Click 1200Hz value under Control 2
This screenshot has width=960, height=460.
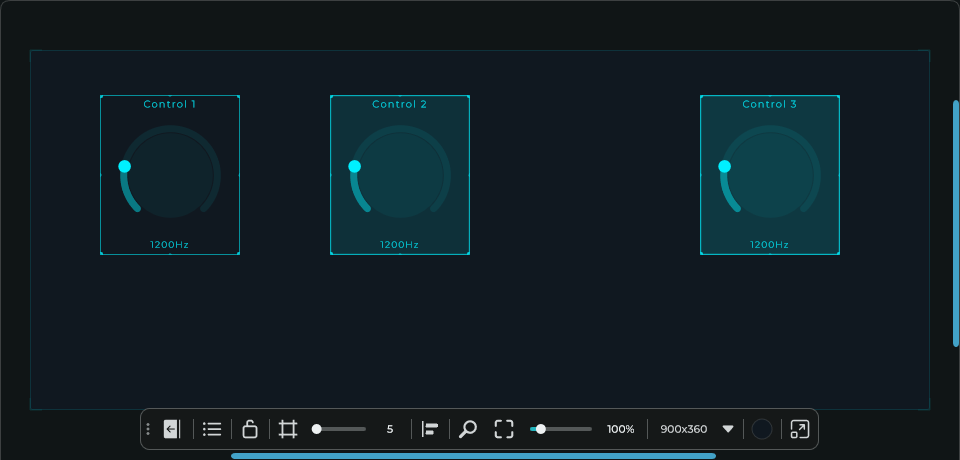pyautogui.click(x=400, y=245)
